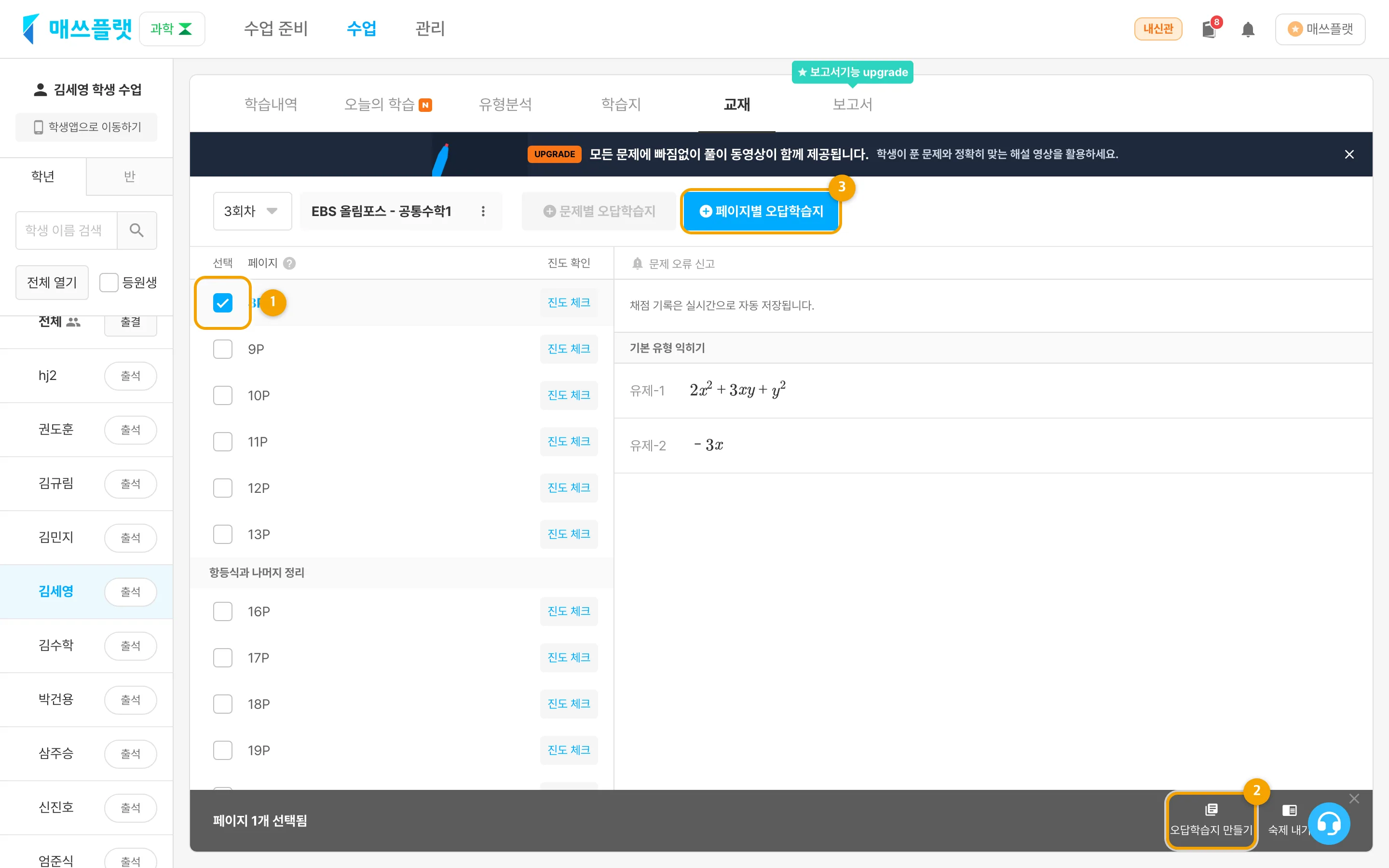
Task: Click 문제 오류 신고 bell icon
Action: tap(637, 263)
